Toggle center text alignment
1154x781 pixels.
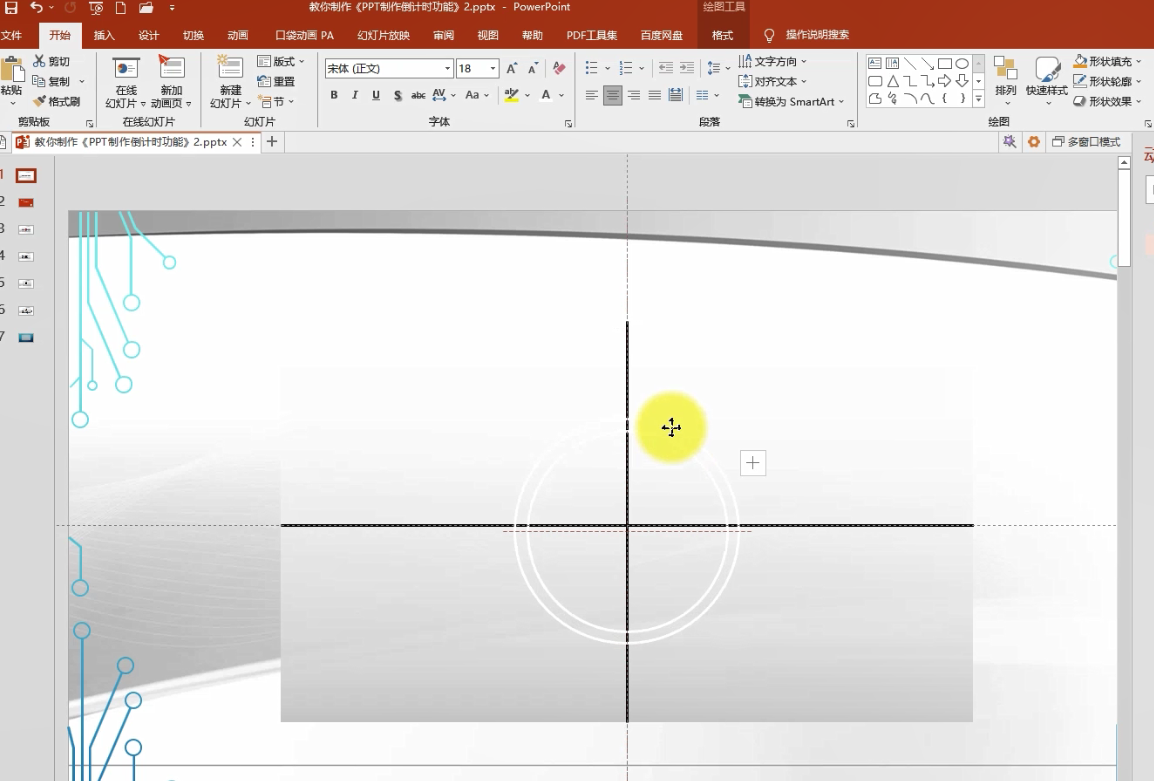click(612, 95)
